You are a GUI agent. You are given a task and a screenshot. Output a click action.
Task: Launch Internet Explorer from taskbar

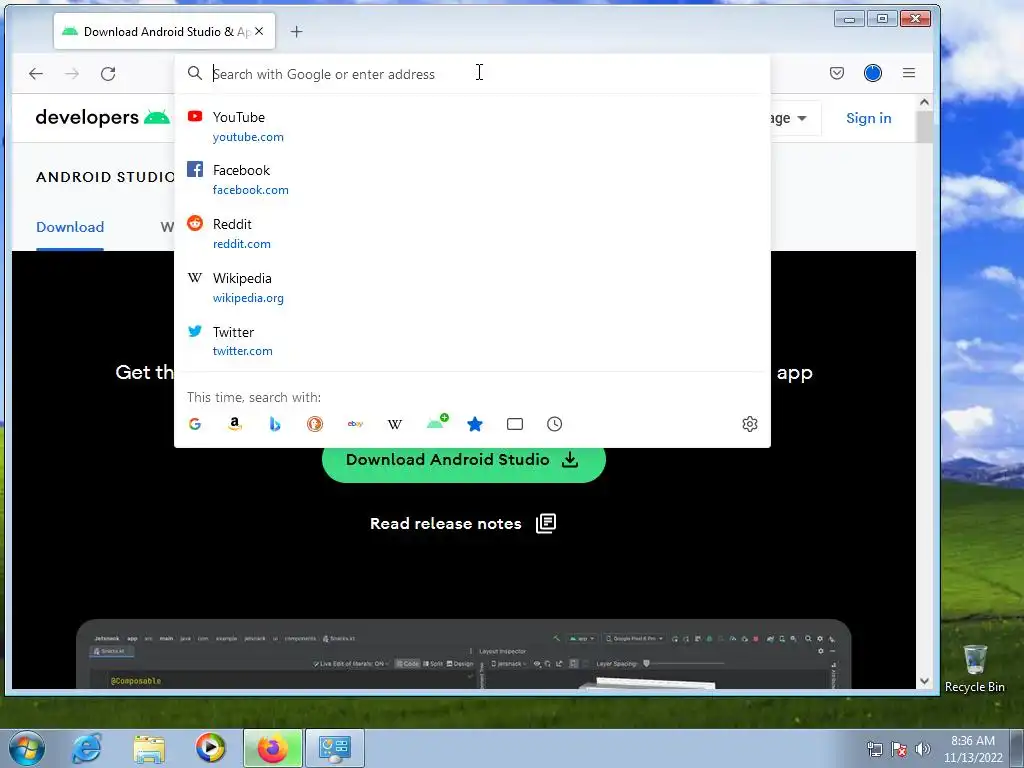point(87,748)
